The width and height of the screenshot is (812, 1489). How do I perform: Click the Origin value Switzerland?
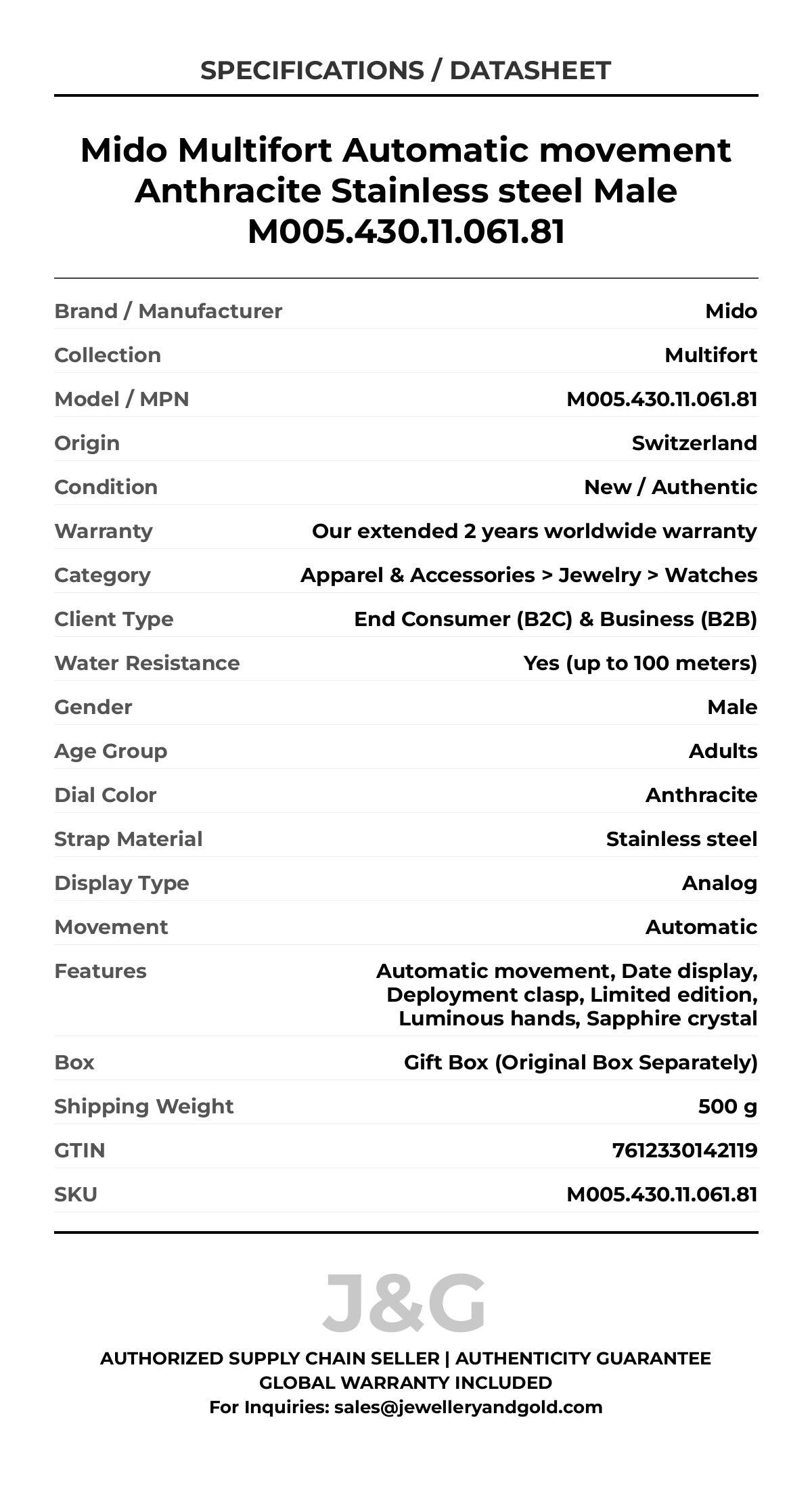pos(694,443)
